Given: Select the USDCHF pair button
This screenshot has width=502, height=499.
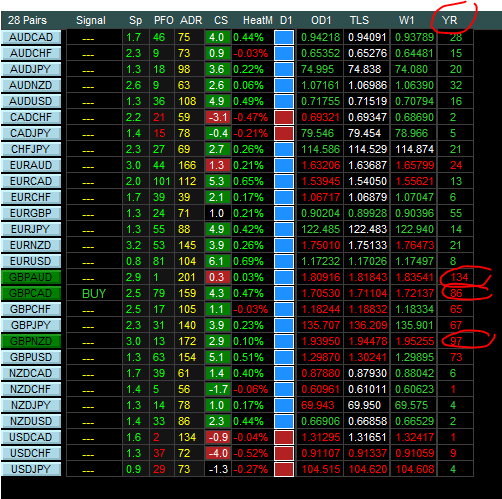Looking at the screenshot, I should tap(31, 453).
